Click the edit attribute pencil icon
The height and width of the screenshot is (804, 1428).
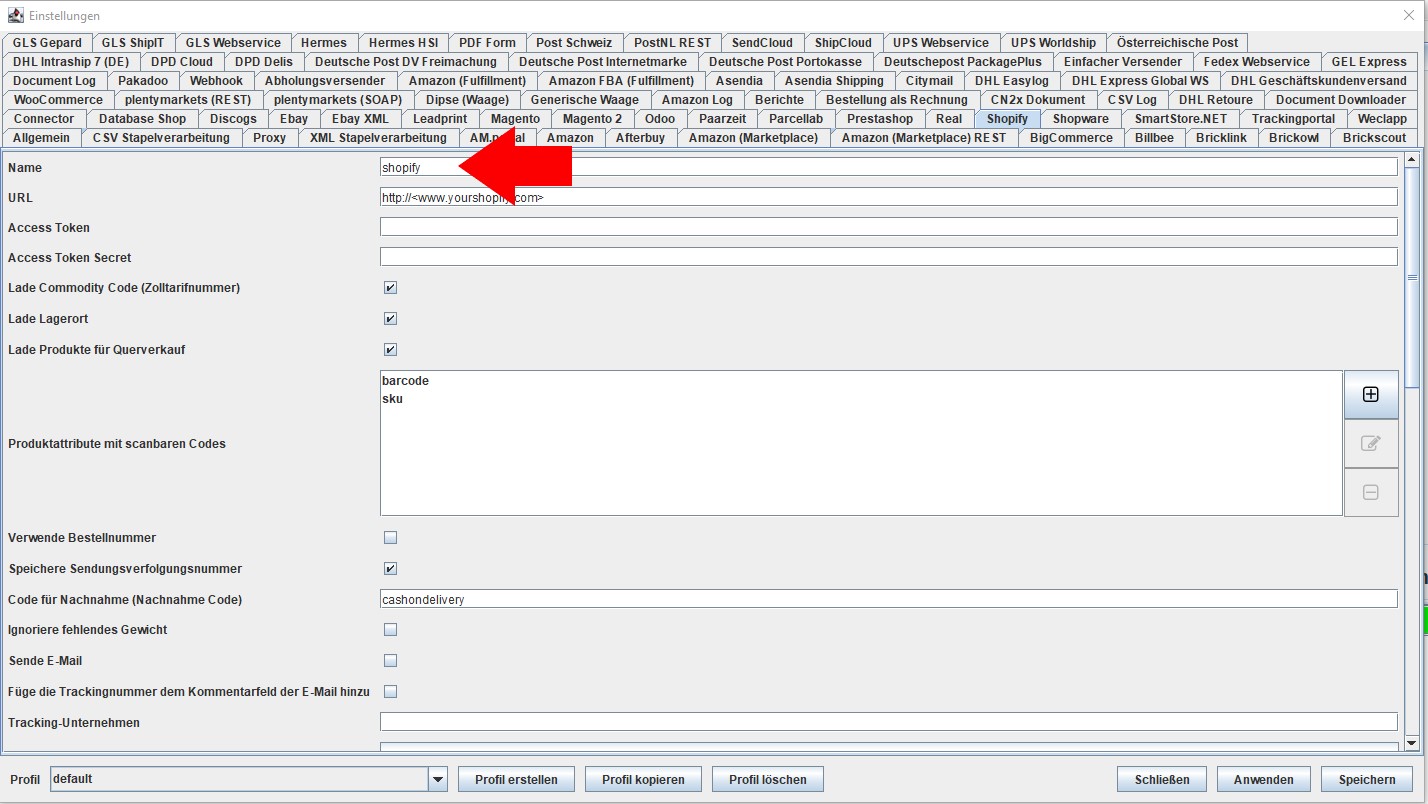click(1371, 443)
